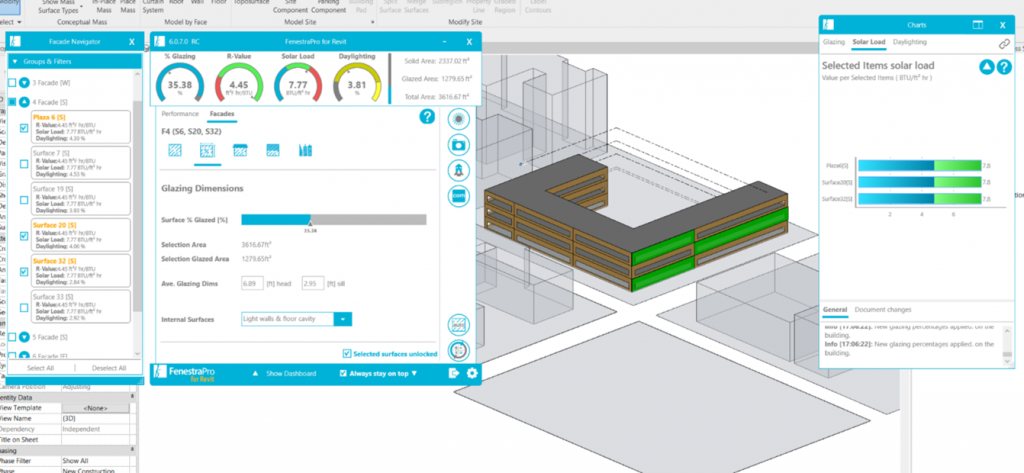Uncheck the Surface 32 [S] checkbox
Image resolution: width=1024 pixels, height=473 pixels.
coord(24,272)
